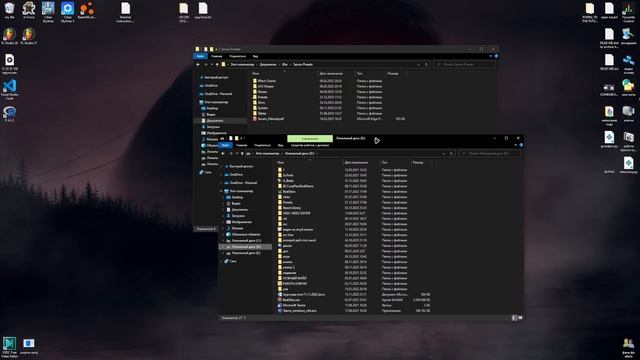Open Файл tab in Serum Presets window
Screen dimensions: 640x360
[x=200, y=56]
